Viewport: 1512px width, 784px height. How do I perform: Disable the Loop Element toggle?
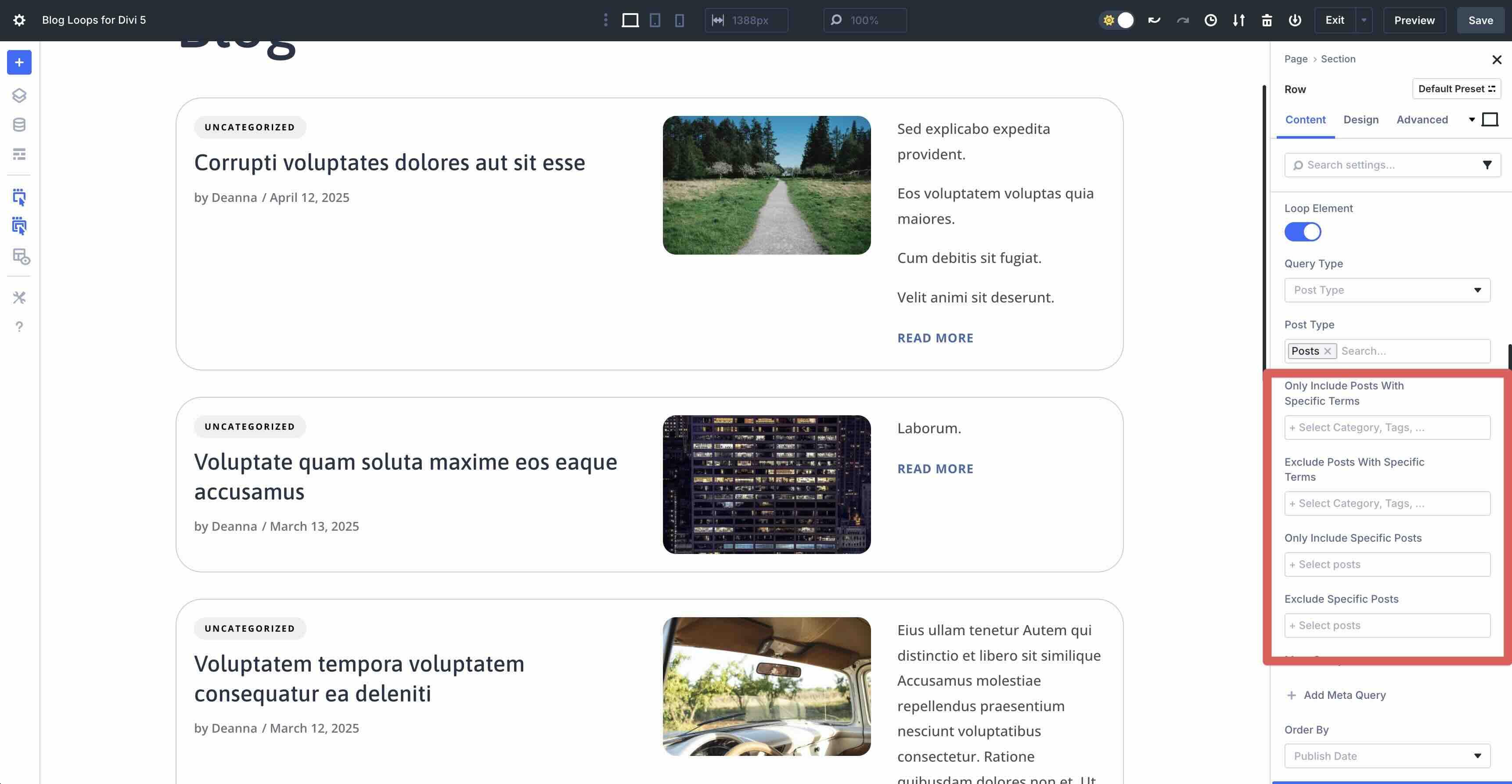coord(1303,232)
